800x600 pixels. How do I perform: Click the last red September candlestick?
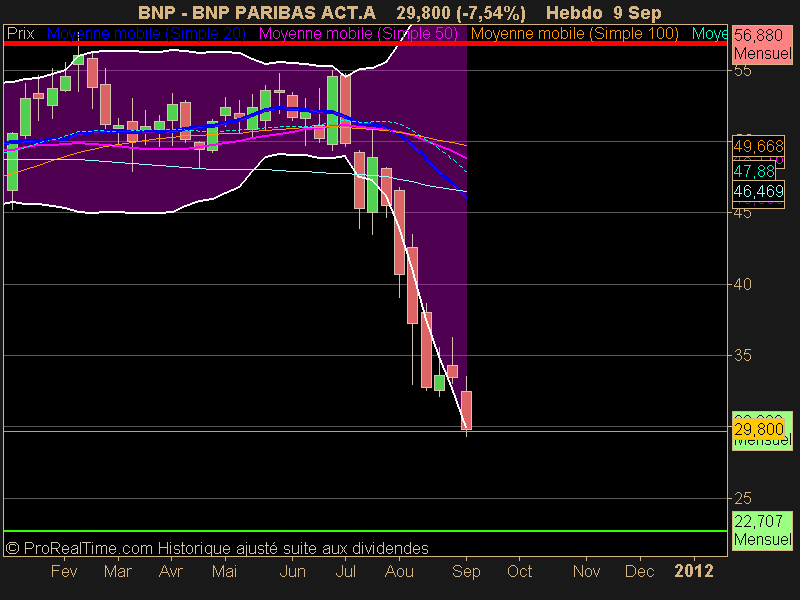tap(466, 410)
